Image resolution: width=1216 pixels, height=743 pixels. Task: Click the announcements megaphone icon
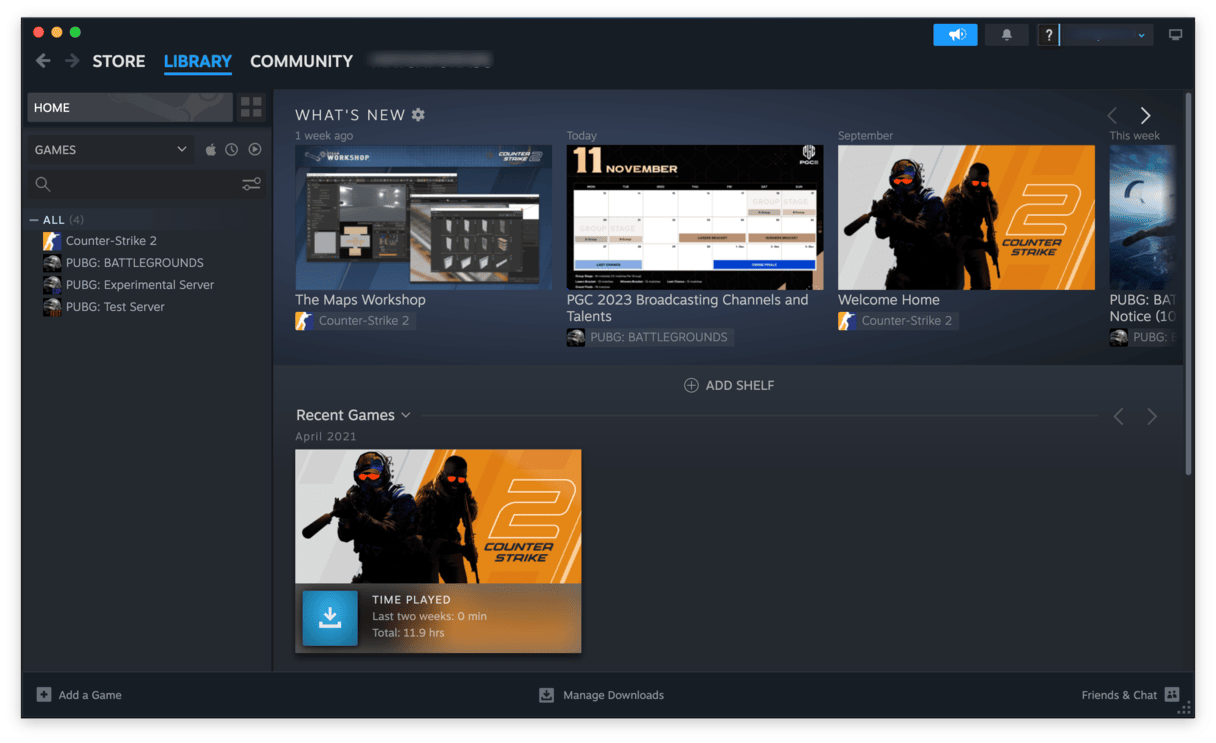pyautogui.click(x=955, y=35)
